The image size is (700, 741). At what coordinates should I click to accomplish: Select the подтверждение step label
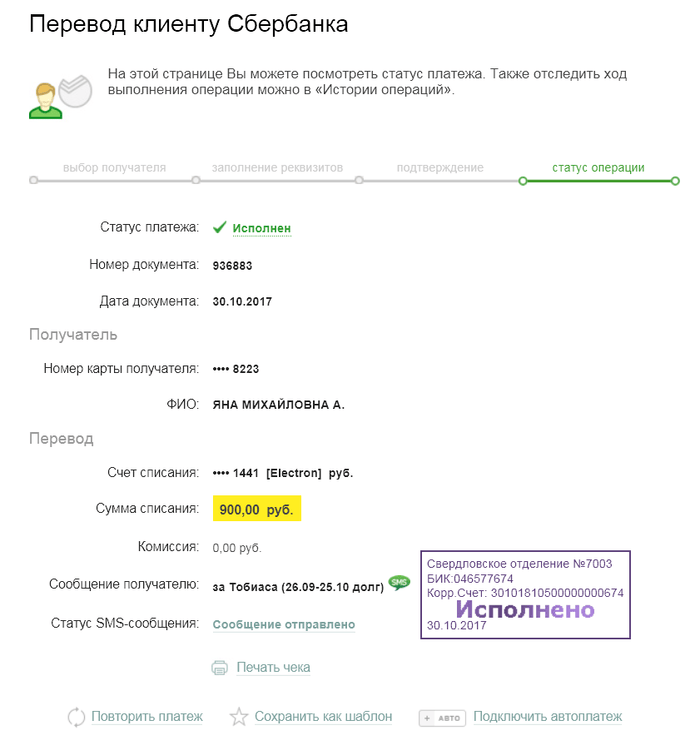(439, 168)
